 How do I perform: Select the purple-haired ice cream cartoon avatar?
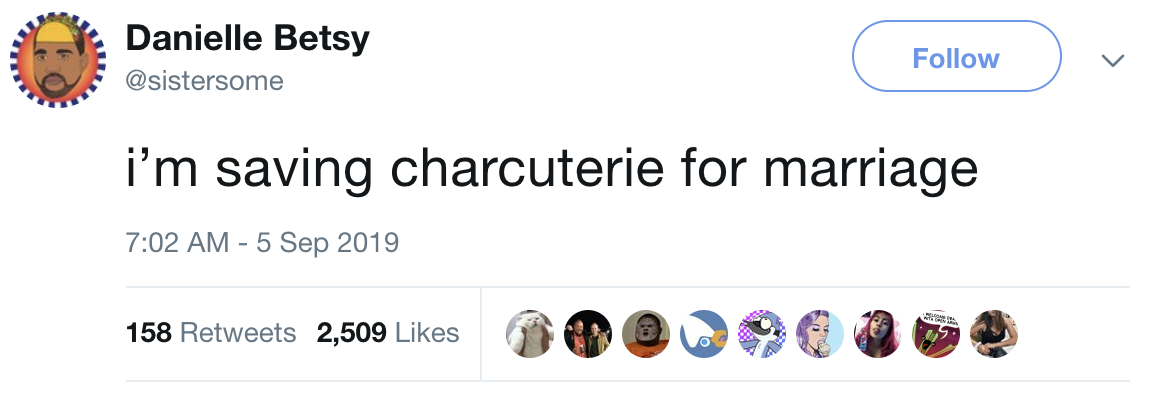click(819, 334)
